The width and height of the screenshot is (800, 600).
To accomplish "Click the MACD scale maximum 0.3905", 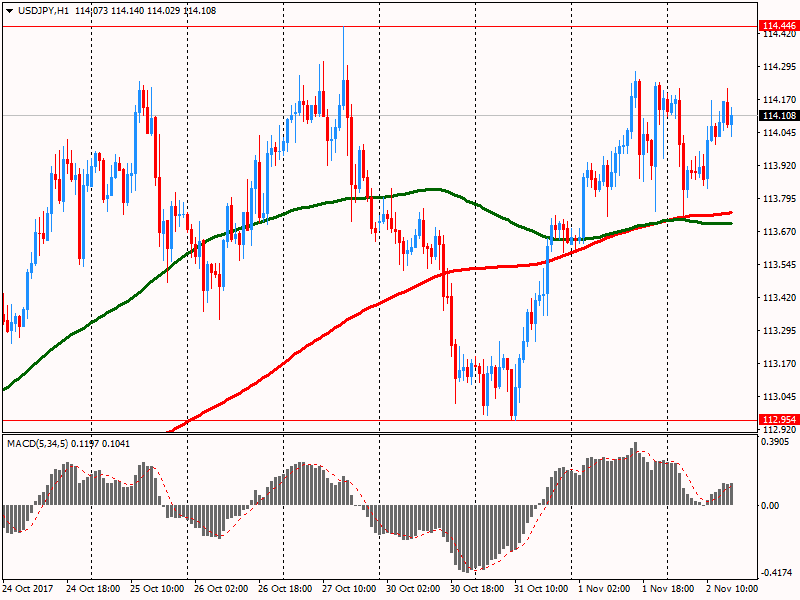I will click(775, 442).
